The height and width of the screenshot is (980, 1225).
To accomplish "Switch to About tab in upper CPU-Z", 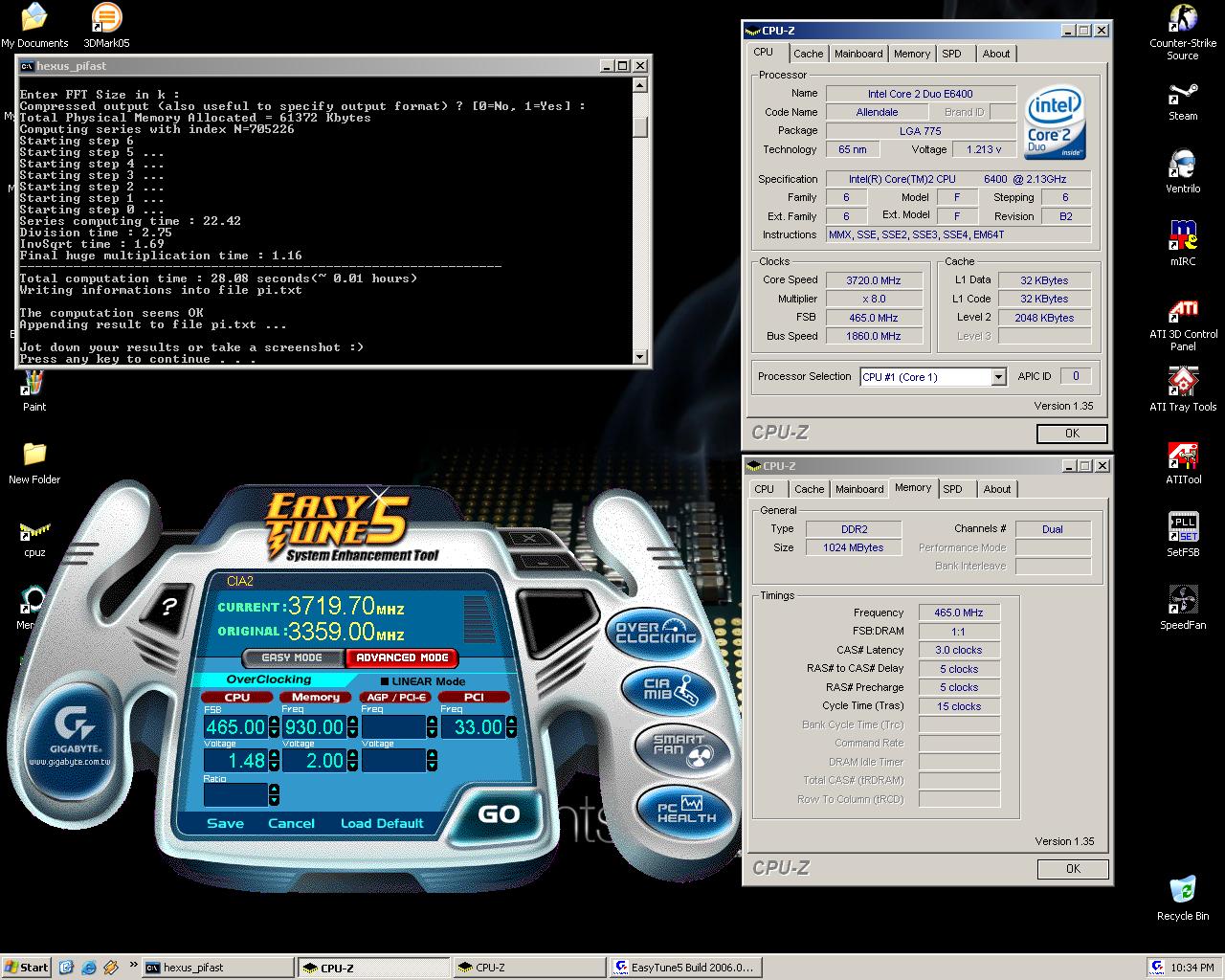I will 996,54.
